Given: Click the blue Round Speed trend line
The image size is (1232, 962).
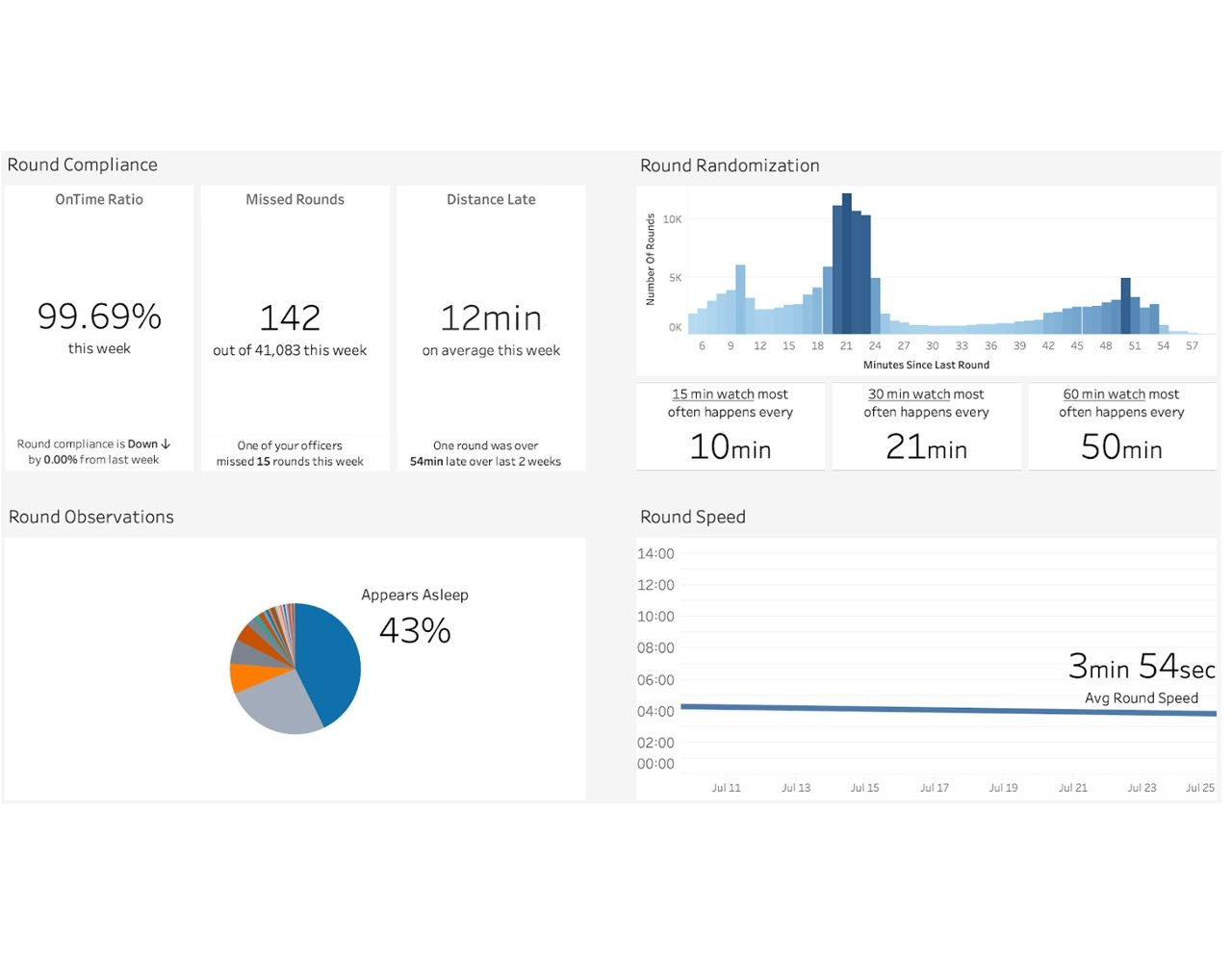Looking at the screenshot, I should point(948,710).
